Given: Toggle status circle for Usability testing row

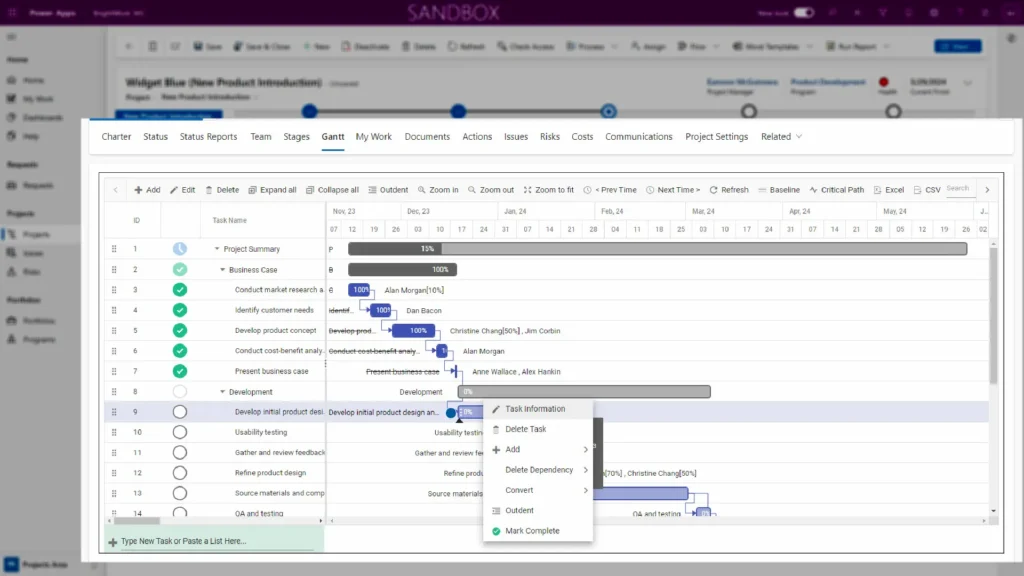Looking at the screenshot, I should click(179, 432).
